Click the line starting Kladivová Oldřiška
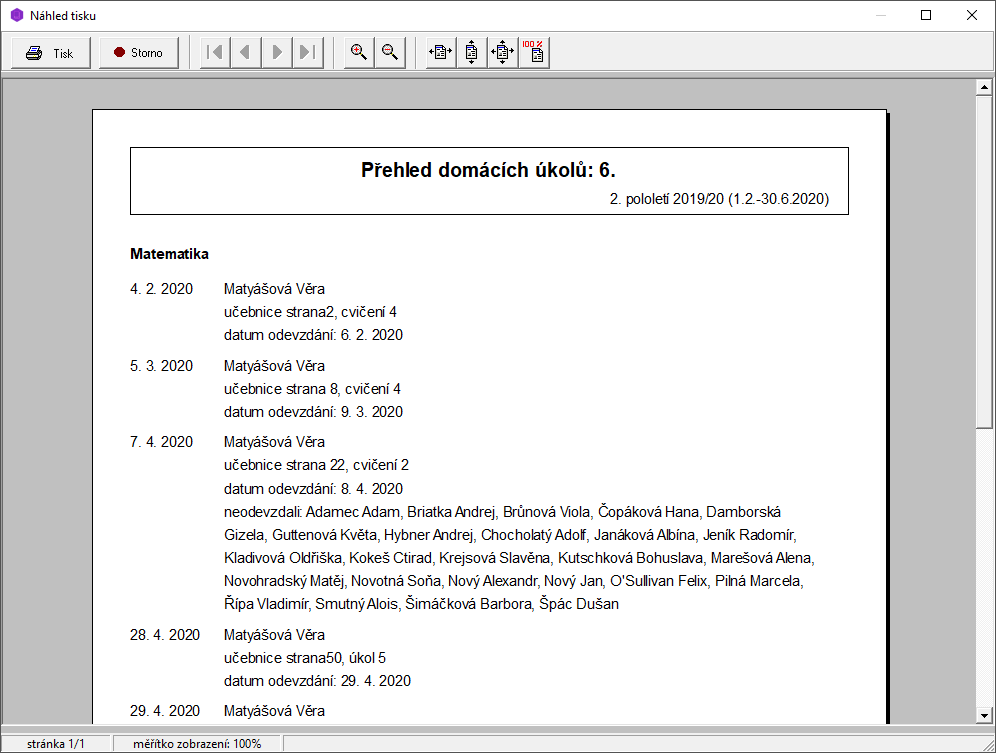Screen dimensions: 996x753 [x=519, y=558]
